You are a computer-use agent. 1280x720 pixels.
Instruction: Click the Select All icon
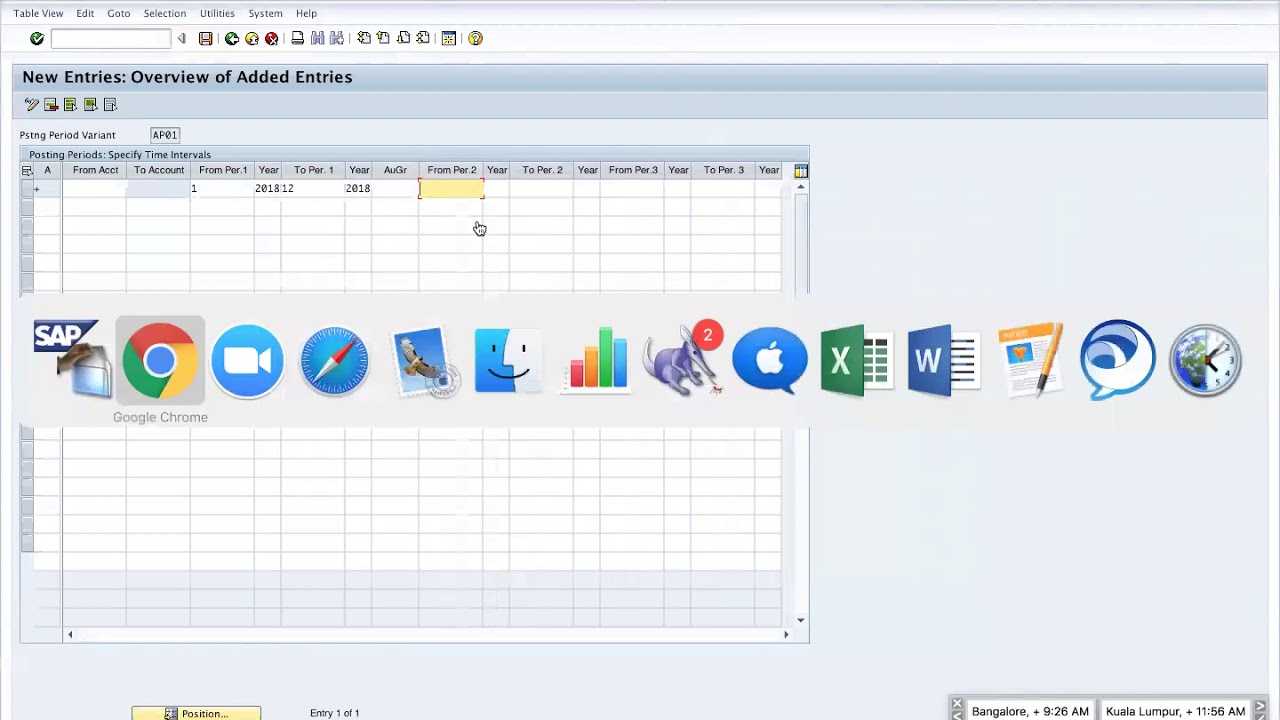[70, 104]
